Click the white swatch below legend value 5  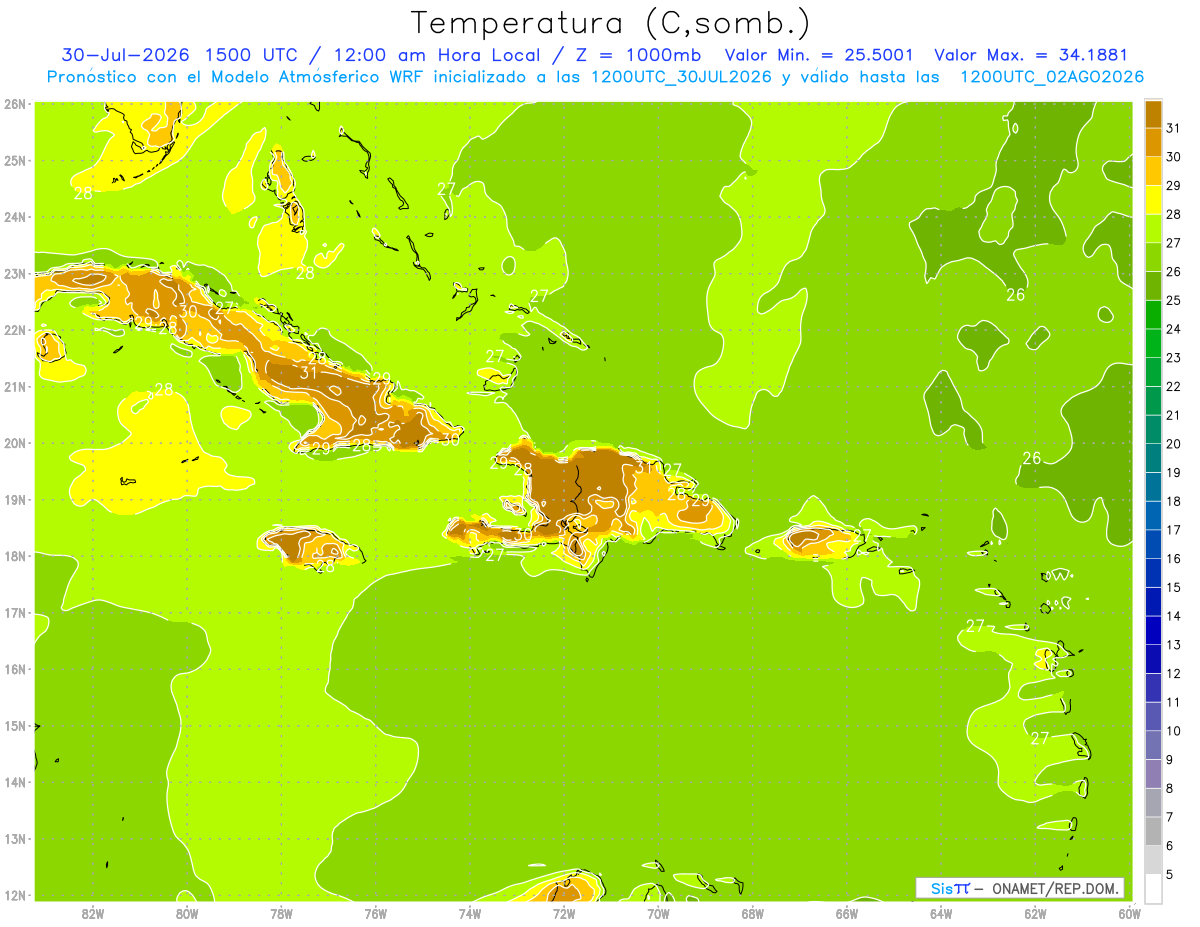pyautogui.click(x=1153, y=888)
